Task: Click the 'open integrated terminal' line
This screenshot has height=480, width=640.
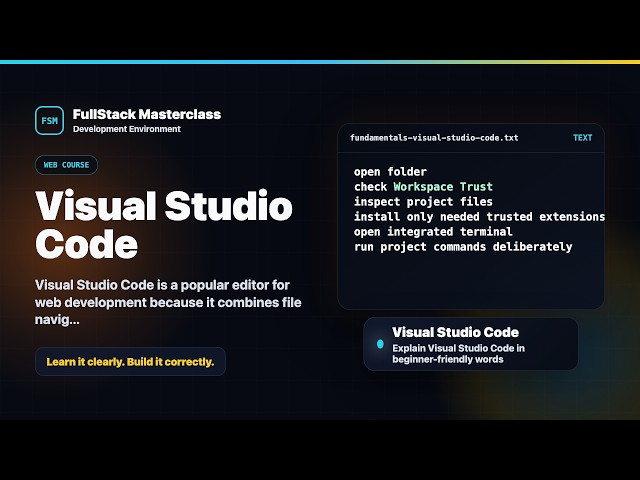Action: pos(433,232)
